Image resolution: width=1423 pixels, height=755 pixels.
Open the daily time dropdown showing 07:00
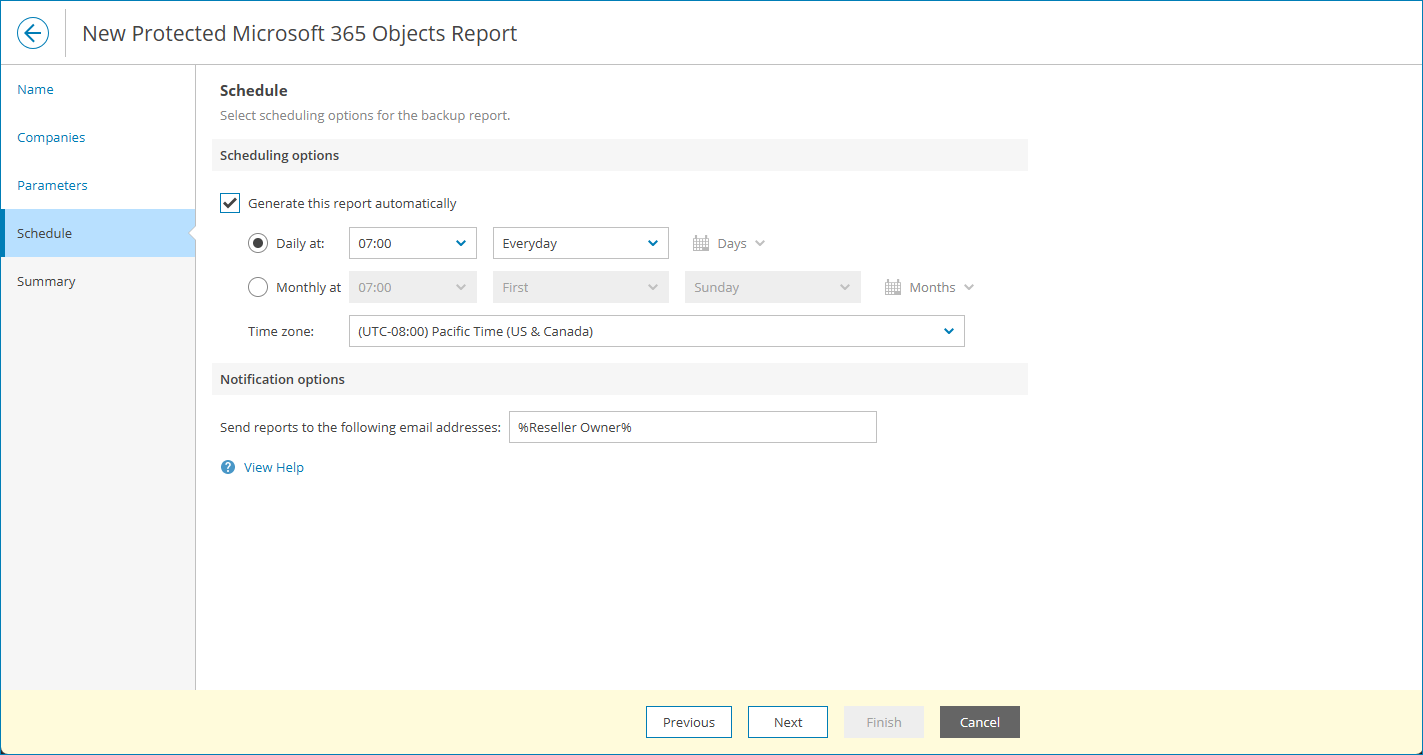(412, 242)
